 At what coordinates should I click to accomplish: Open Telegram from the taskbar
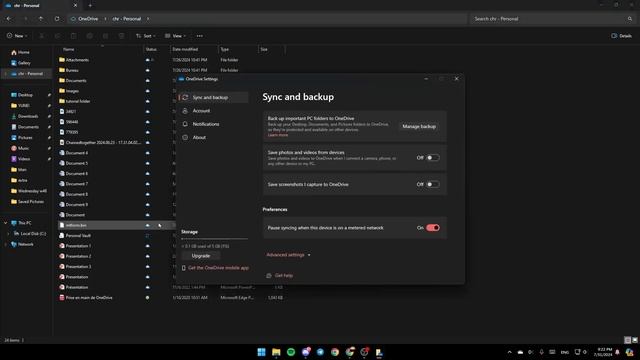tap(320, 352)
